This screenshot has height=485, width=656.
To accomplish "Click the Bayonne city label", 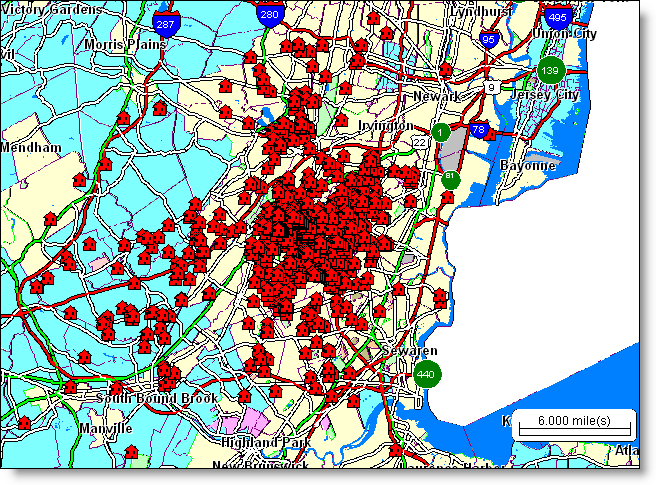I will (526, 164).
